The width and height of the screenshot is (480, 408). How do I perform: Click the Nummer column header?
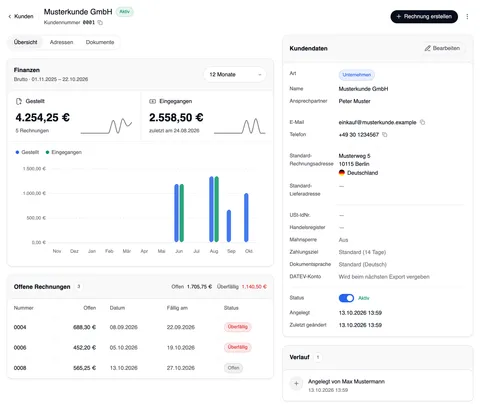[24, 308]
